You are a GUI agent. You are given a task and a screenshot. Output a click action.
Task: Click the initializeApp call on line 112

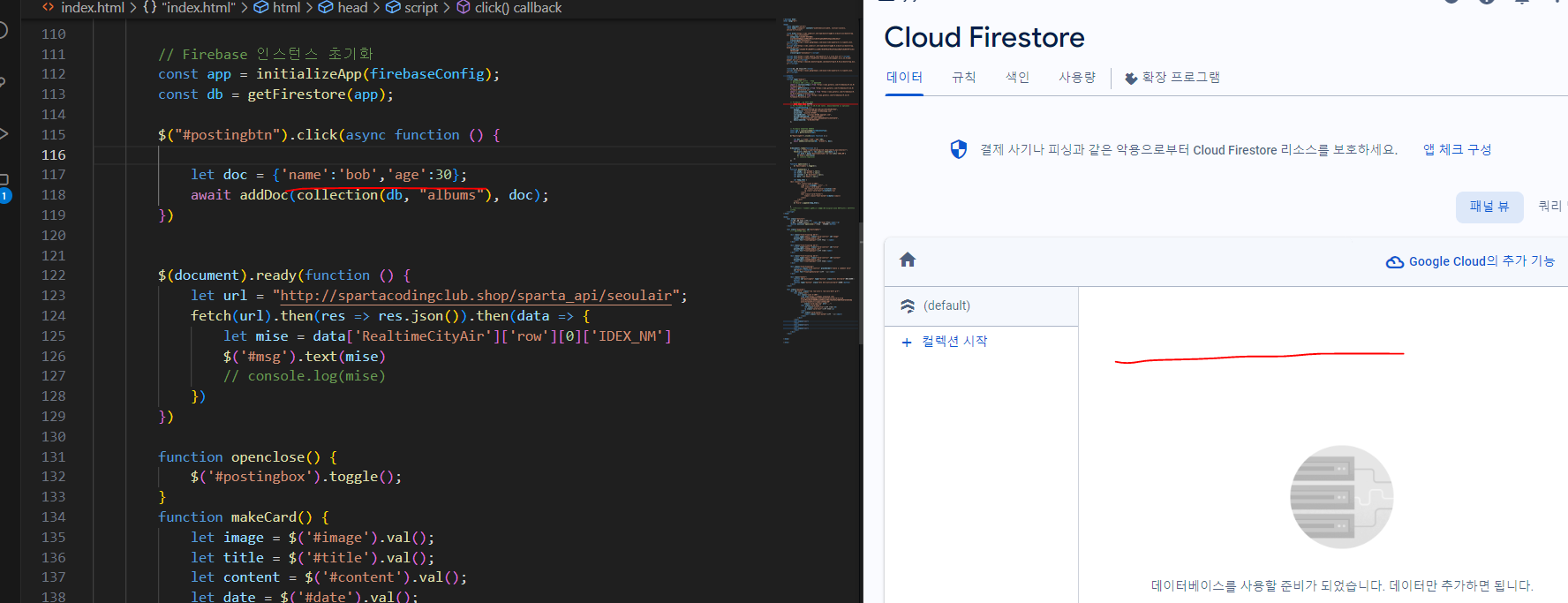[x=378, y=74]
